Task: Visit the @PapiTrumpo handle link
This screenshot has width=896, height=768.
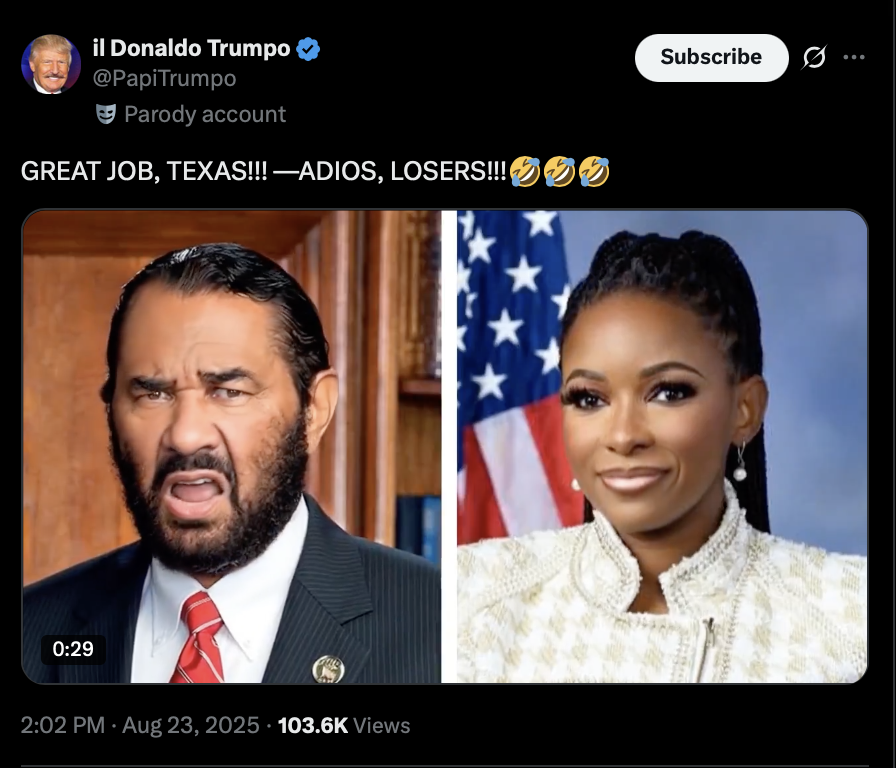Action: [x=165, y=78]
